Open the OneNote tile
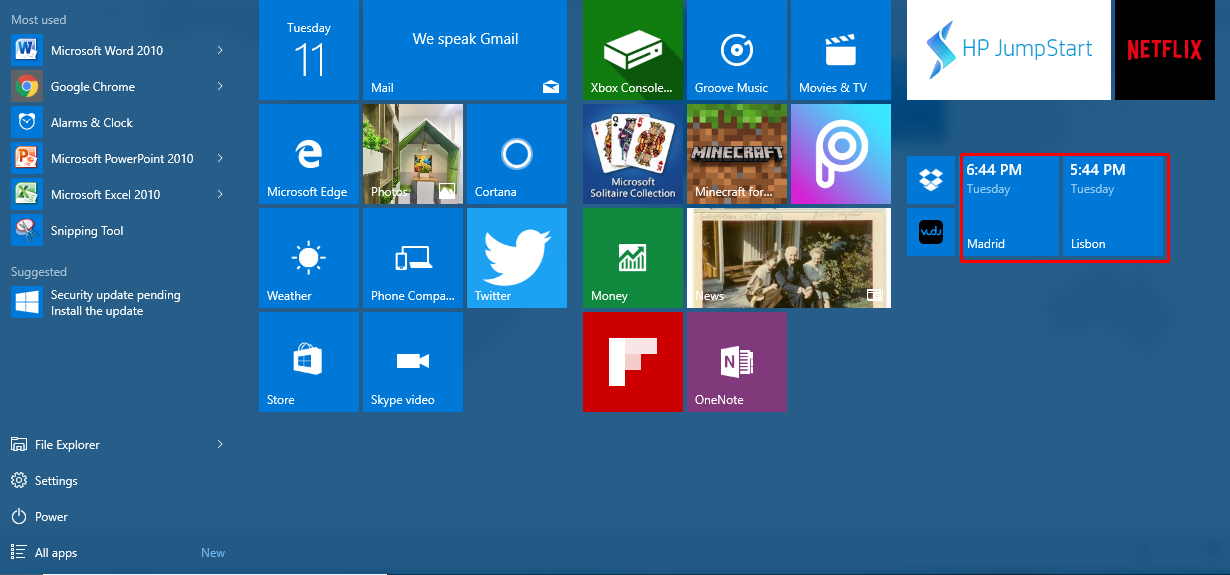This screenshot has height=575, width=1230. pyautogui.click(x=737, y=362)
